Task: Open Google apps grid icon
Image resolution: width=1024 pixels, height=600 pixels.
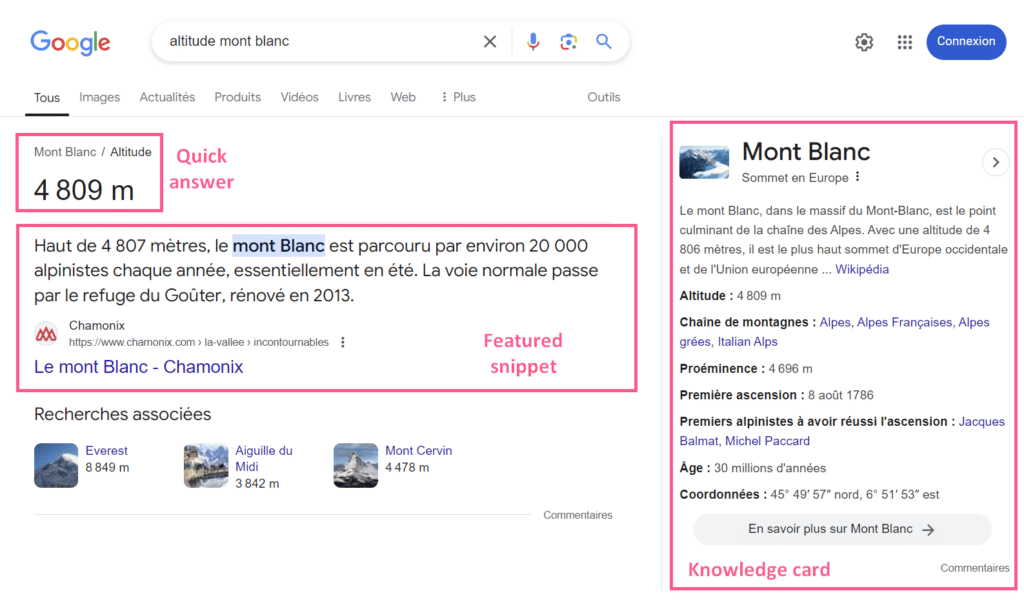Action: point(904,42)
